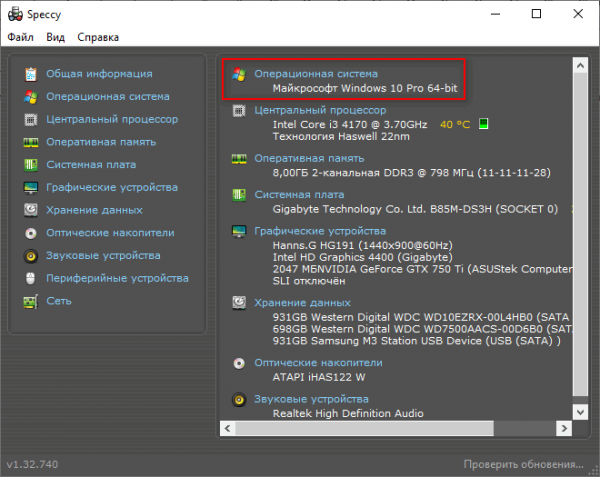
Task: Click the Speccy app icon in title bar
Action: (x=15, y=14)
